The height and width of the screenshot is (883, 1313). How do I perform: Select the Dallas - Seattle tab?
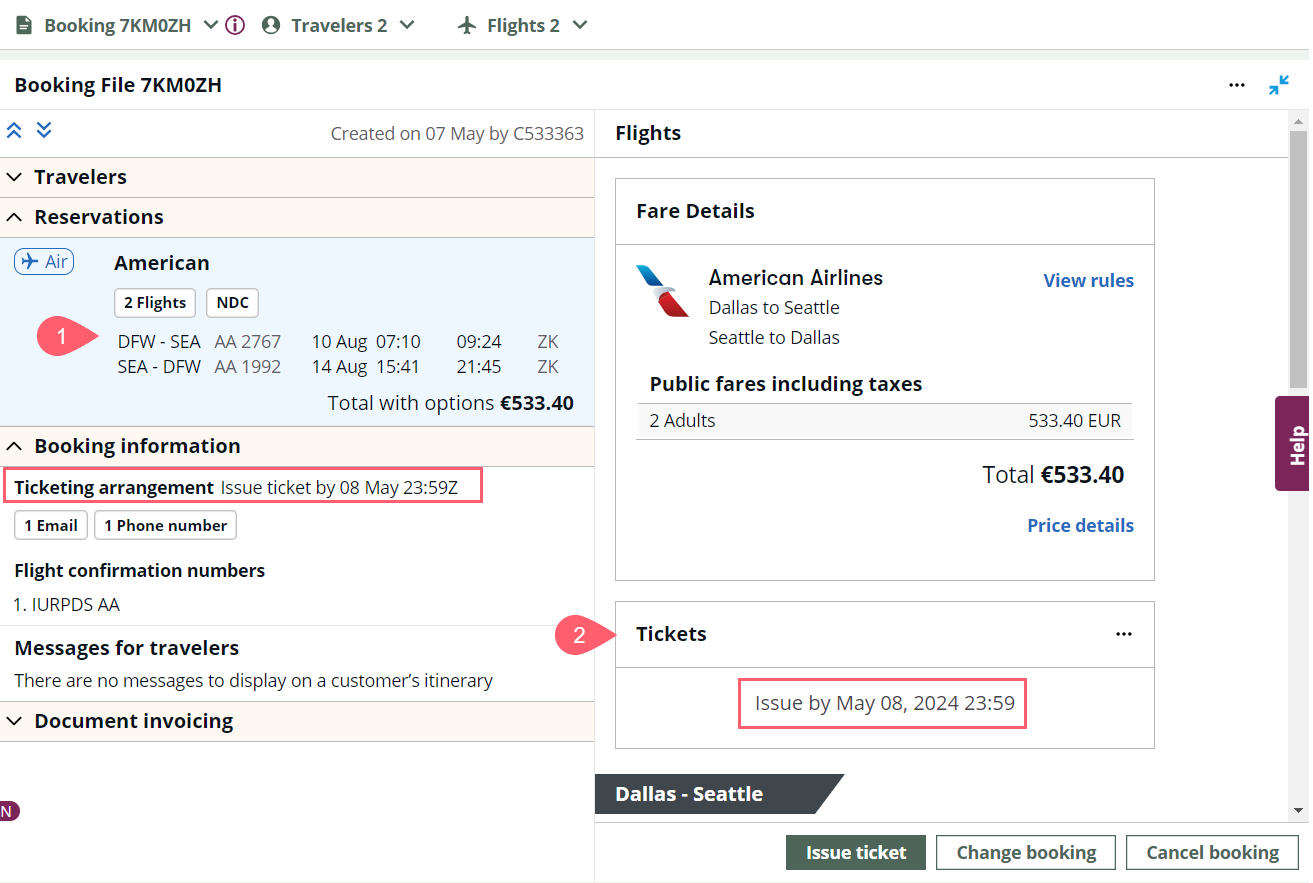(x=719, y=794)
